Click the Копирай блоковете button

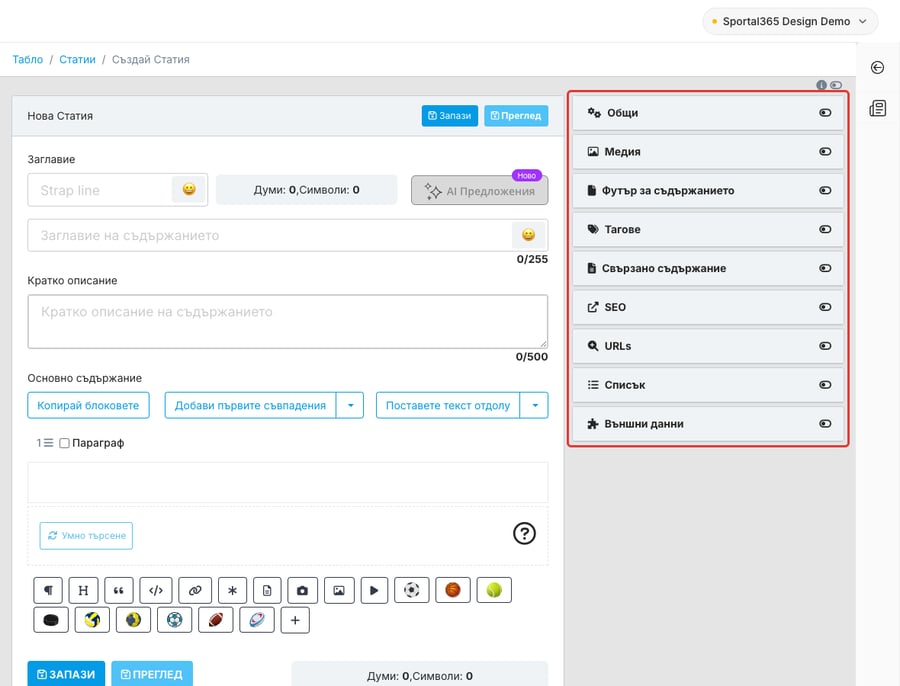coord(88,405)
